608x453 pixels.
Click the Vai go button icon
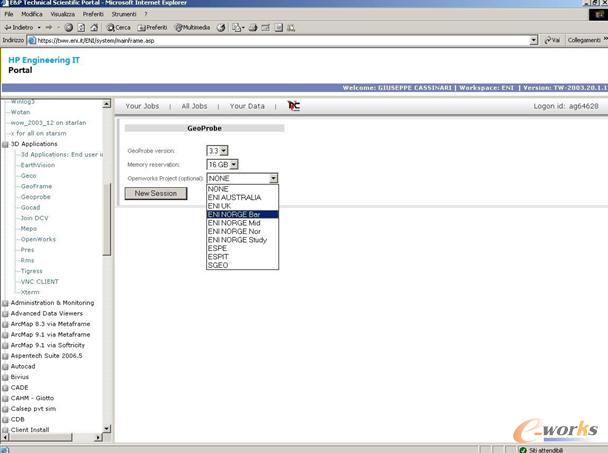click(546, 40)
